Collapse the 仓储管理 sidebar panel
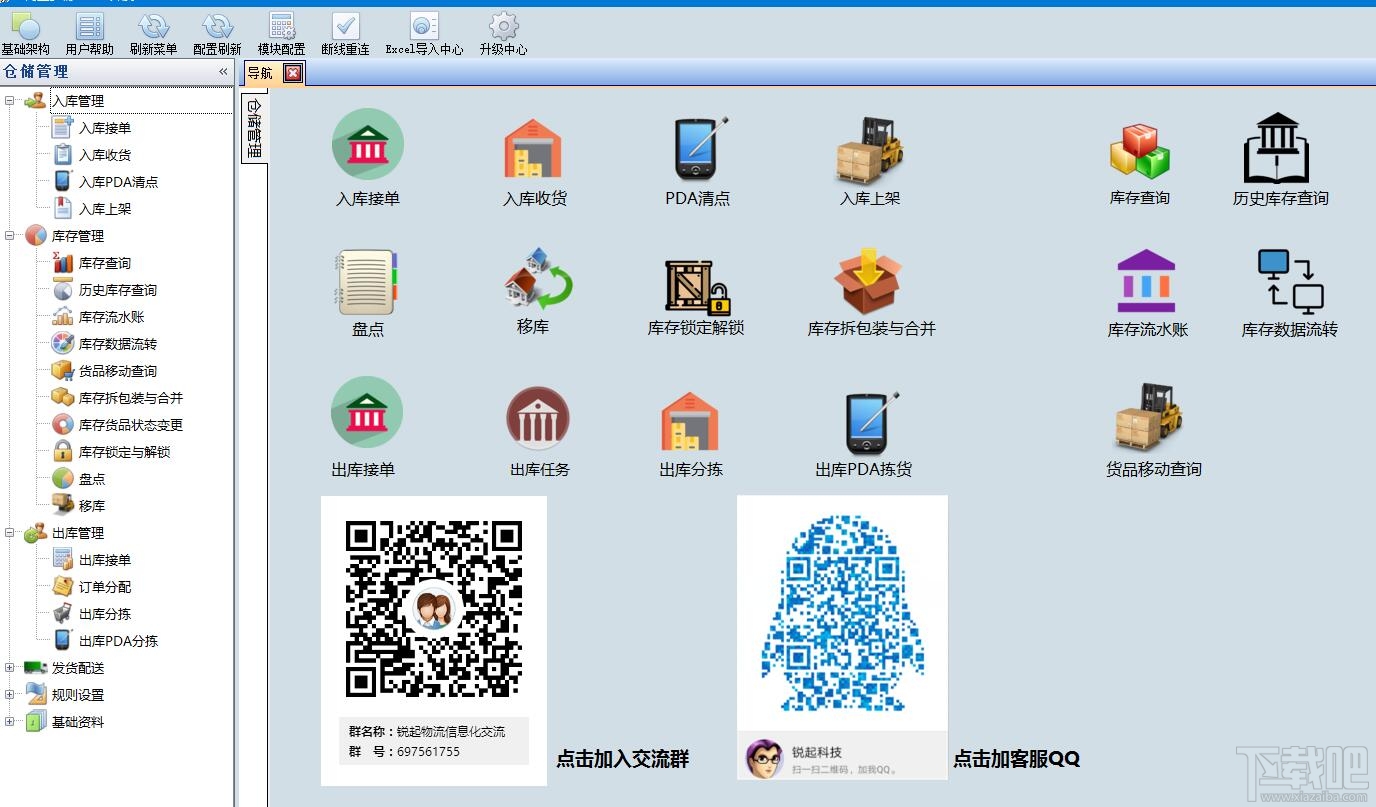This screenshot has width=1376, height=807. (223, 72)
